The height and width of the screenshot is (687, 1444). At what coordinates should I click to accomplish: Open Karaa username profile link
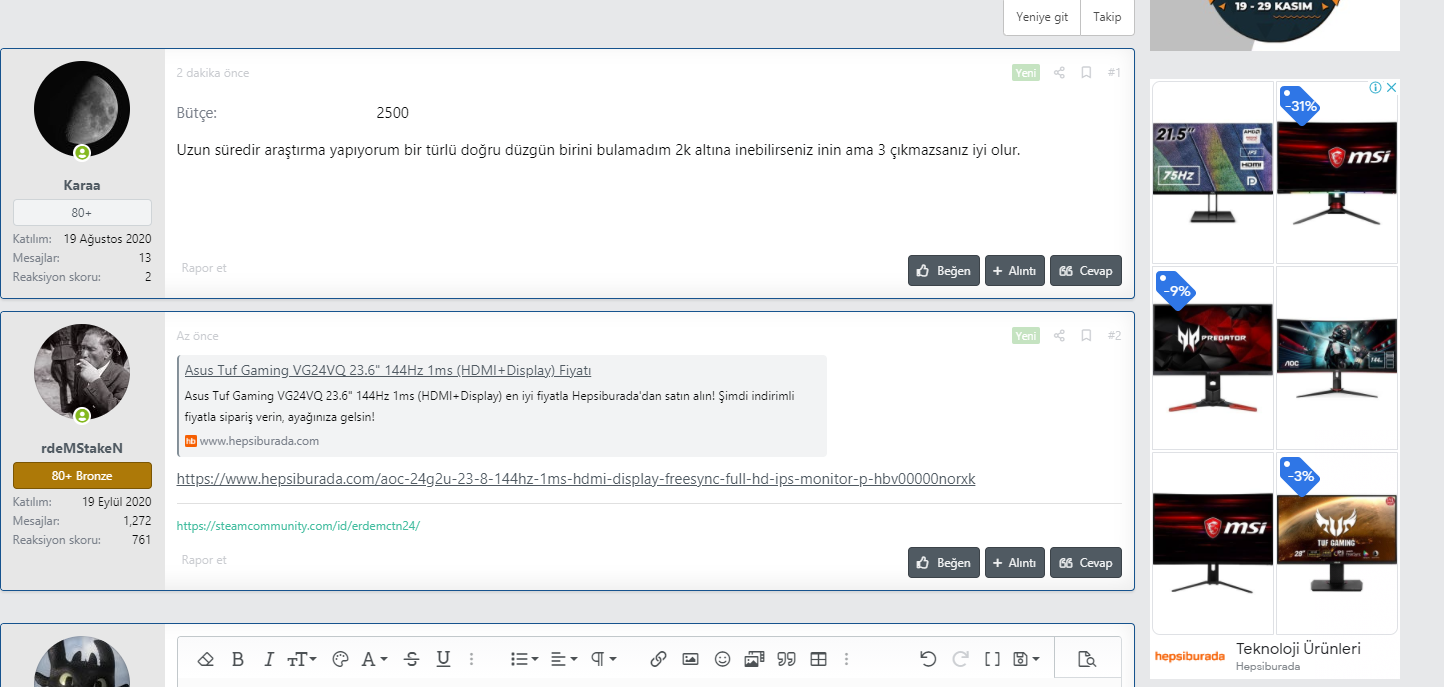(82, 185)
